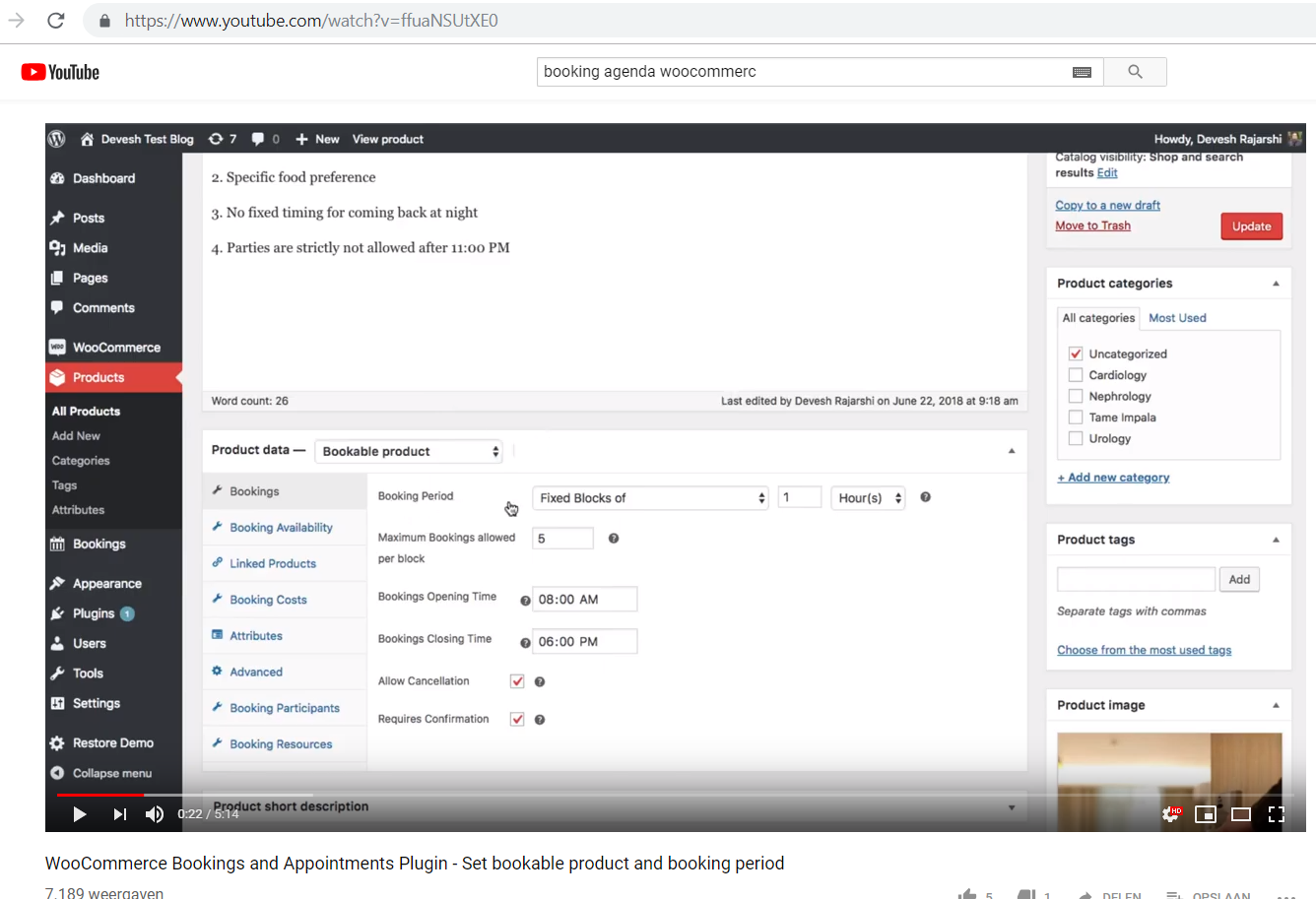Collapse the Product tags panel
The image size is (1316, 899).
1276,540
